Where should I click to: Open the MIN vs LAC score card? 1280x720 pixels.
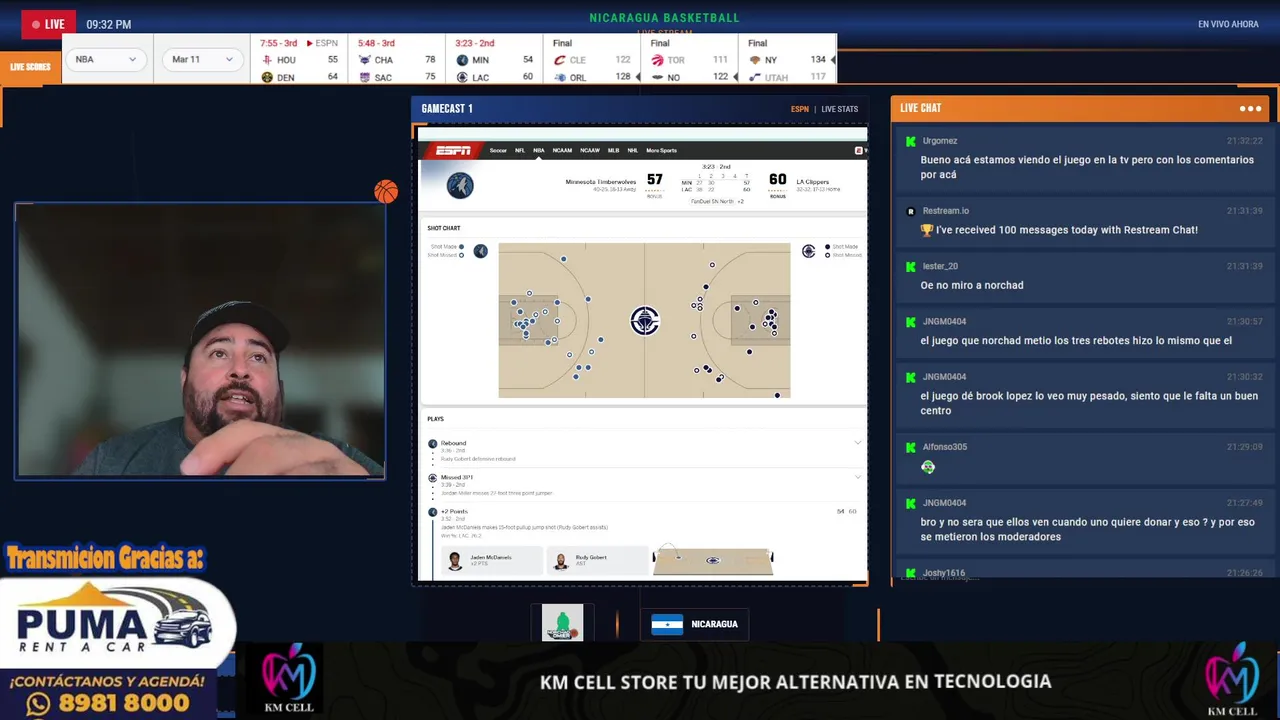tap(495, 60)
